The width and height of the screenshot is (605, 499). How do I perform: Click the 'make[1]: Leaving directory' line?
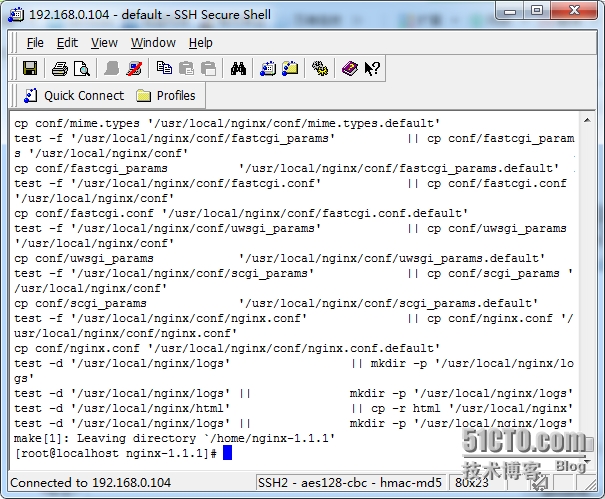(174, 438)
